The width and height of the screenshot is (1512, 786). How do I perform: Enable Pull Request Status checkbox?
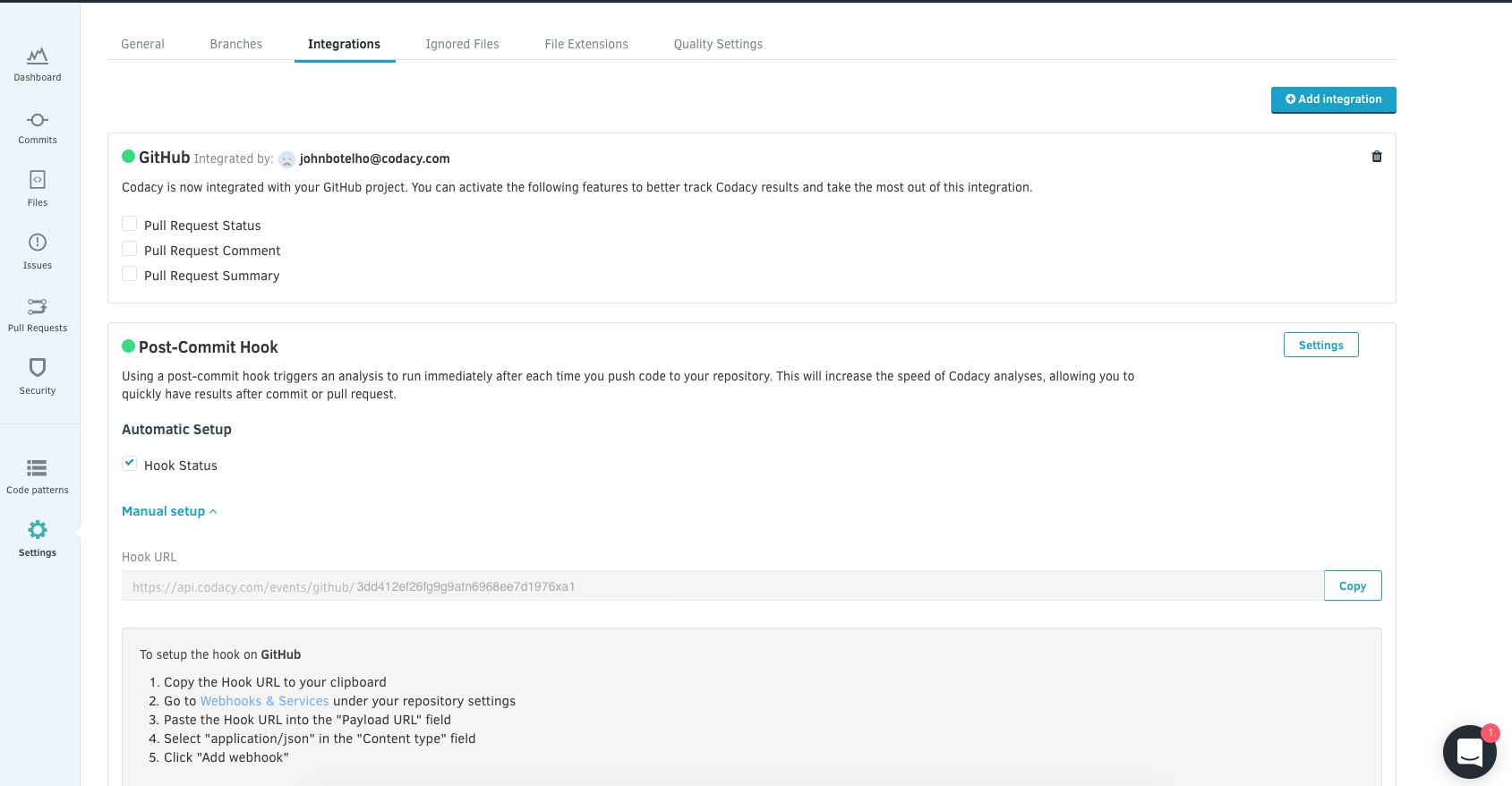point(130,224)
